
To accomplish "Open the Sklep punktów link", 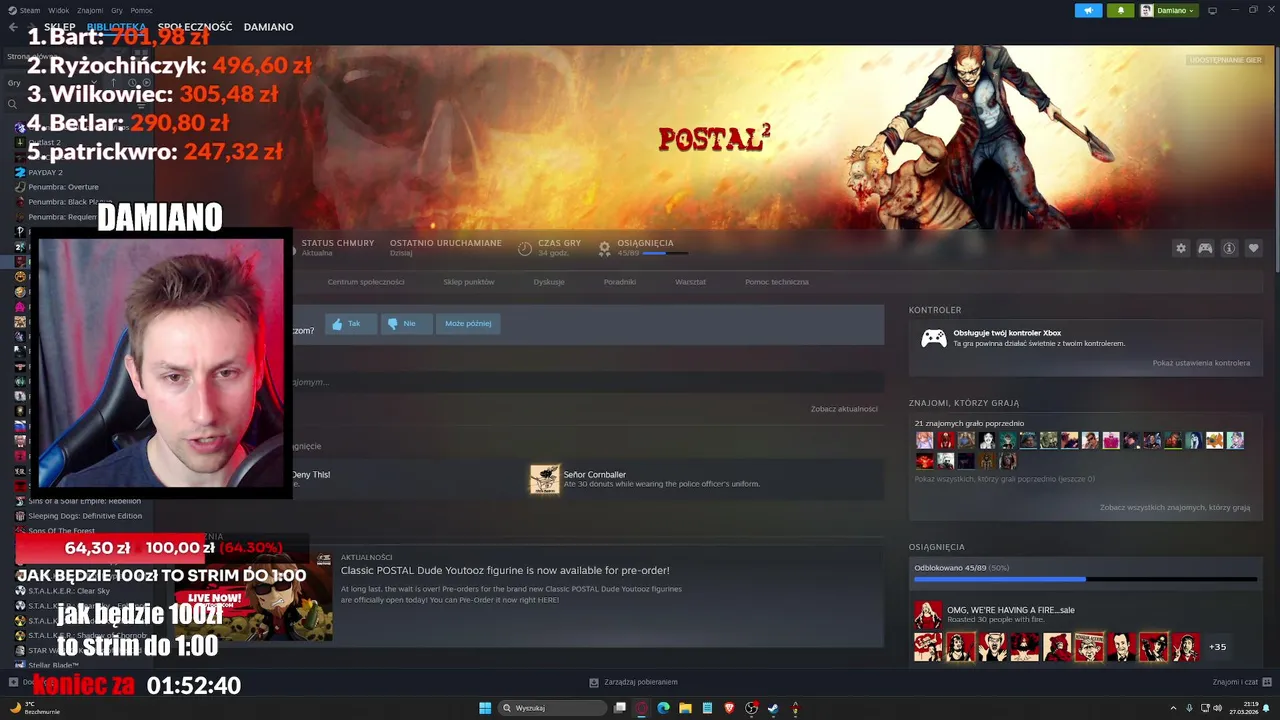I will (469, 282).
